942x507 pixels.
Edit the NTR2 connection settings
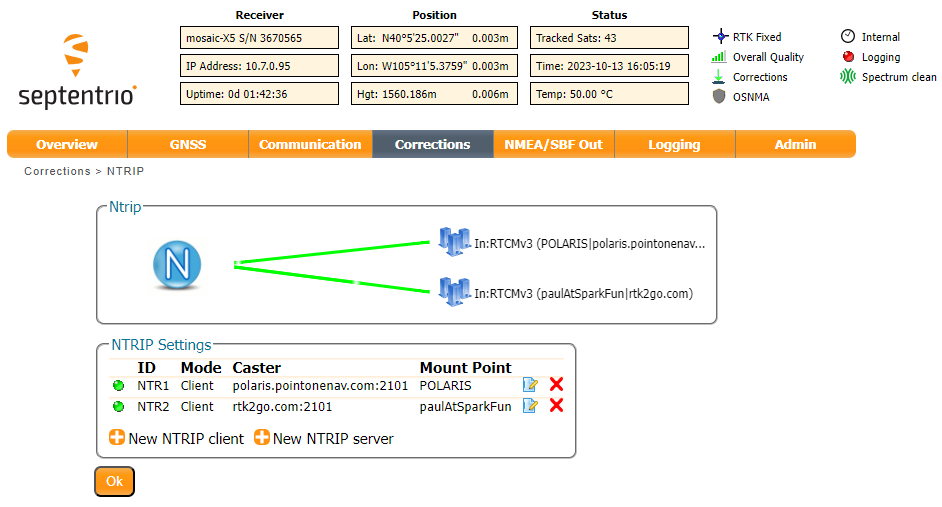[x=530, y=405]
